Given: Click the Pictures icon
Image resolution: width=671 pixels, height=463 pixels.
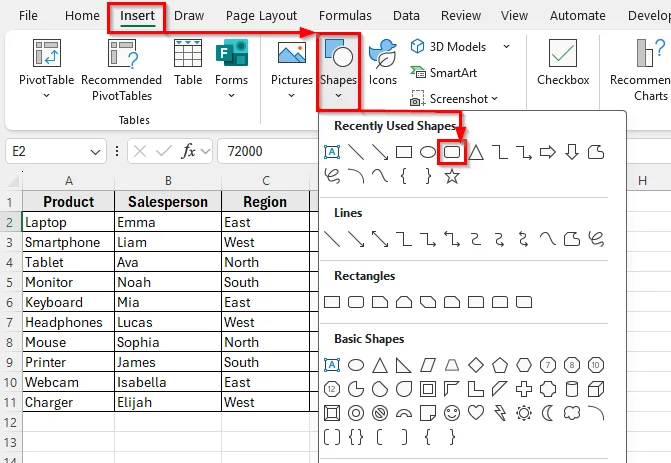Looking at the screenshot, I should pos(291,53).
